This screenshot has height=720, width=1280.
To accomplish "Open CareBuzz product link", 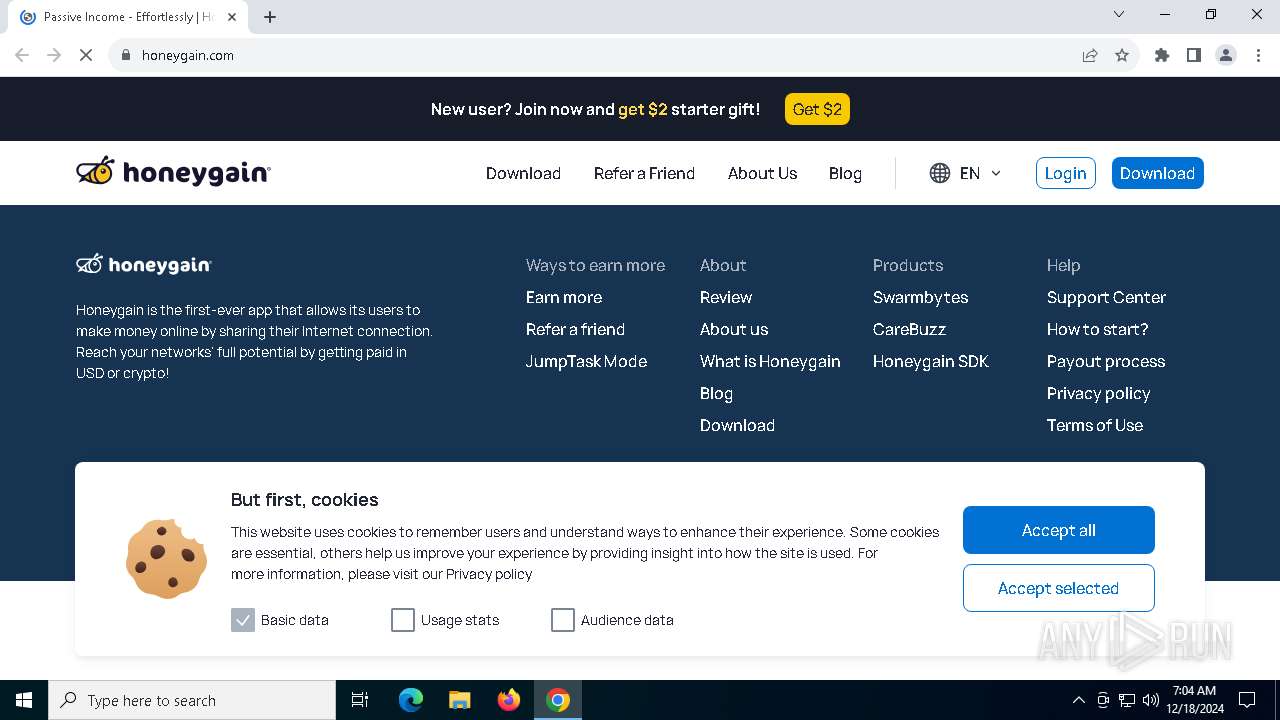I will pos(909,329).
